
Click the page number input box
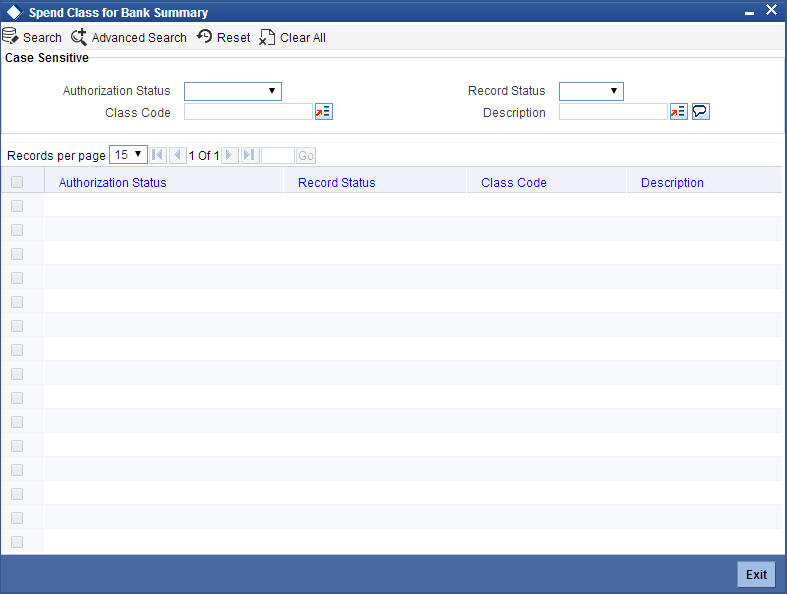pos(278,156)
